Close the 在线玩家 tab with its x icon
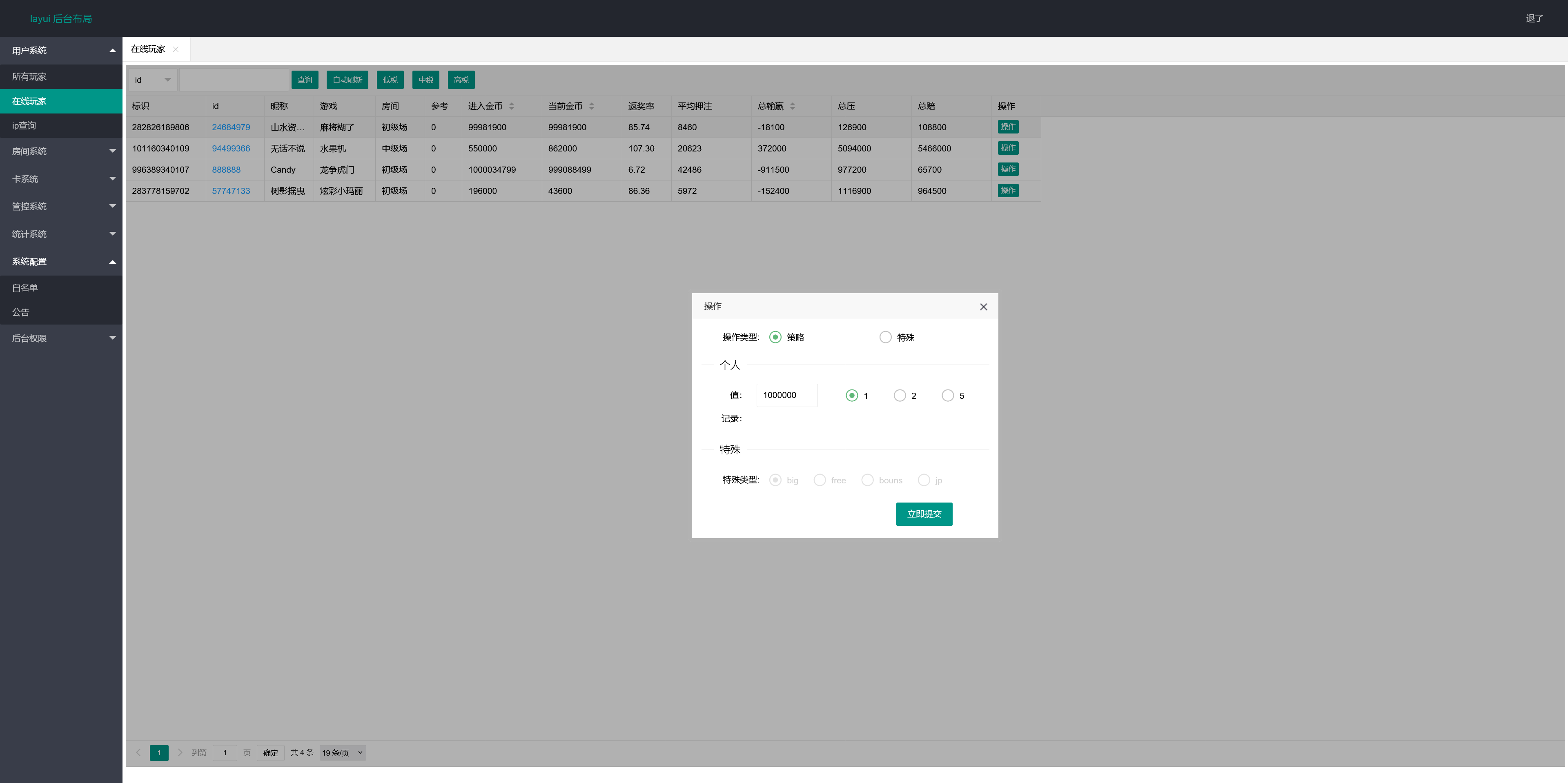 click(x=176, y=49)
